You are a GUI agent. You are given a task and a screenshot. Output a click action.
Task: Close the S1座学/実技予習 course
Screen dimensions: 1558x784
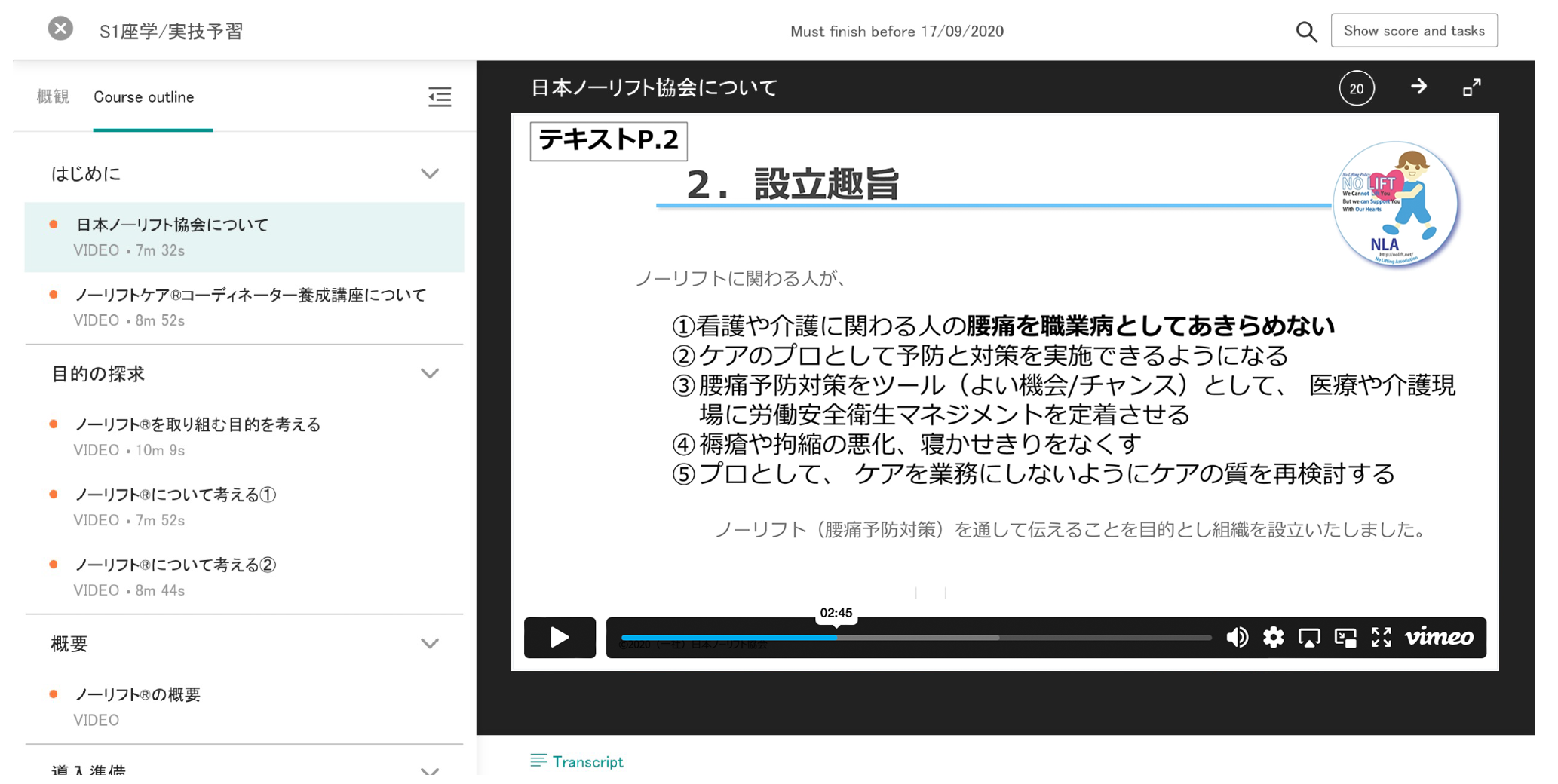(x=60, y=29)
